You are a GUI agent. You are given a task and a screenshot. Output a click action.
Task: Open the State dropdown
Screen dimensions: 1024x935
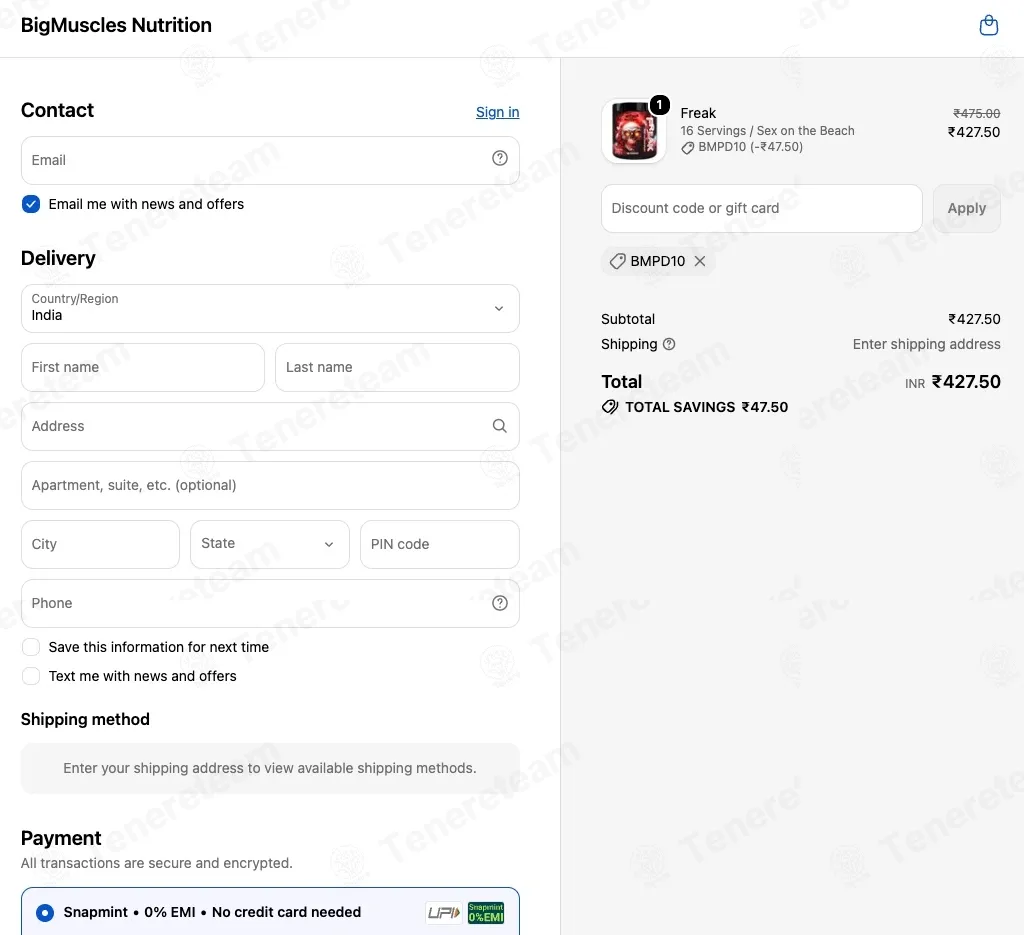pos(270,544)
